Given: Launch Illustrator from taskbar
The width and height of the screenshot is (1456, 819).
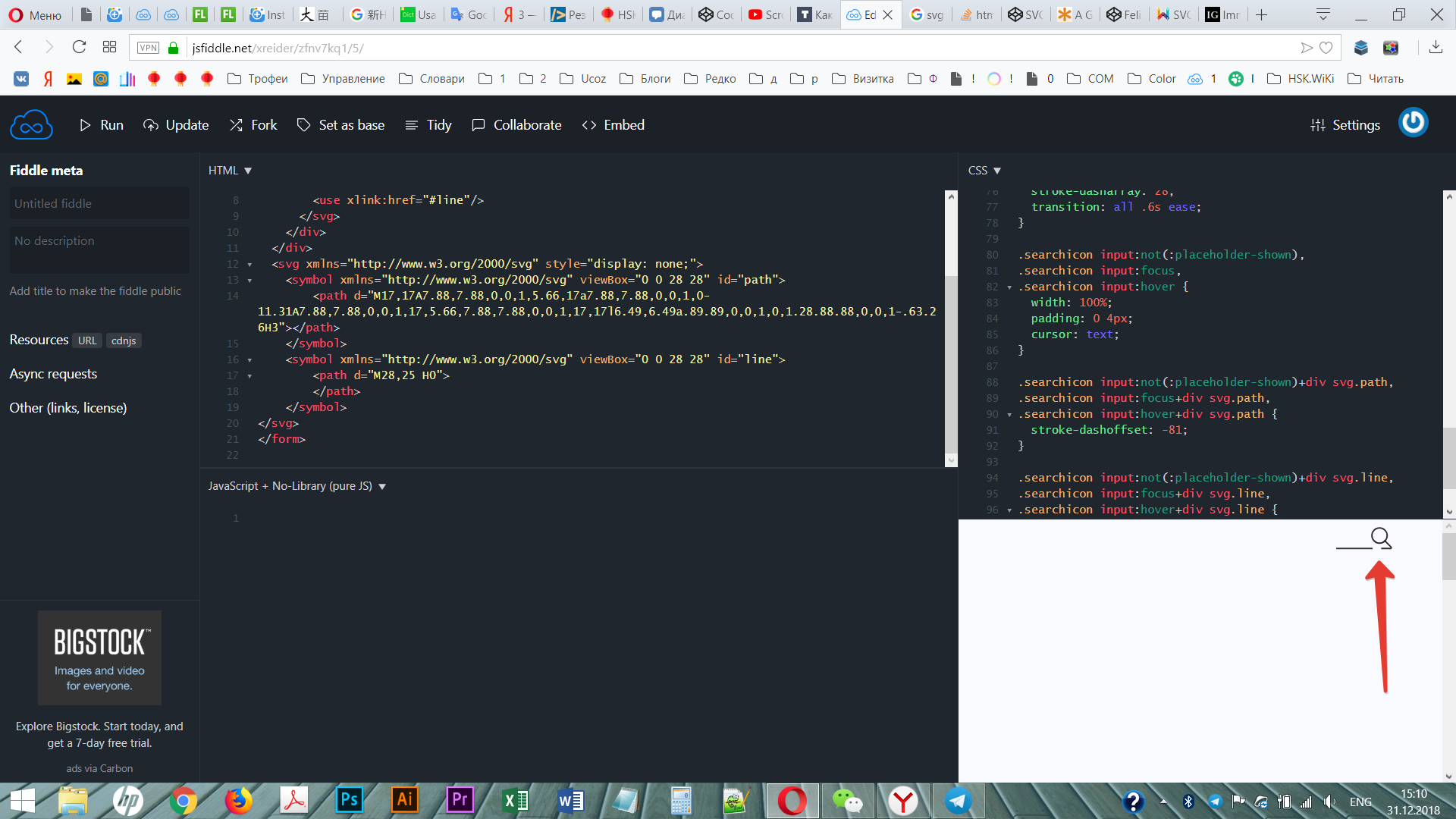Looking at the screenshot, I should click(x=404, y=801).
